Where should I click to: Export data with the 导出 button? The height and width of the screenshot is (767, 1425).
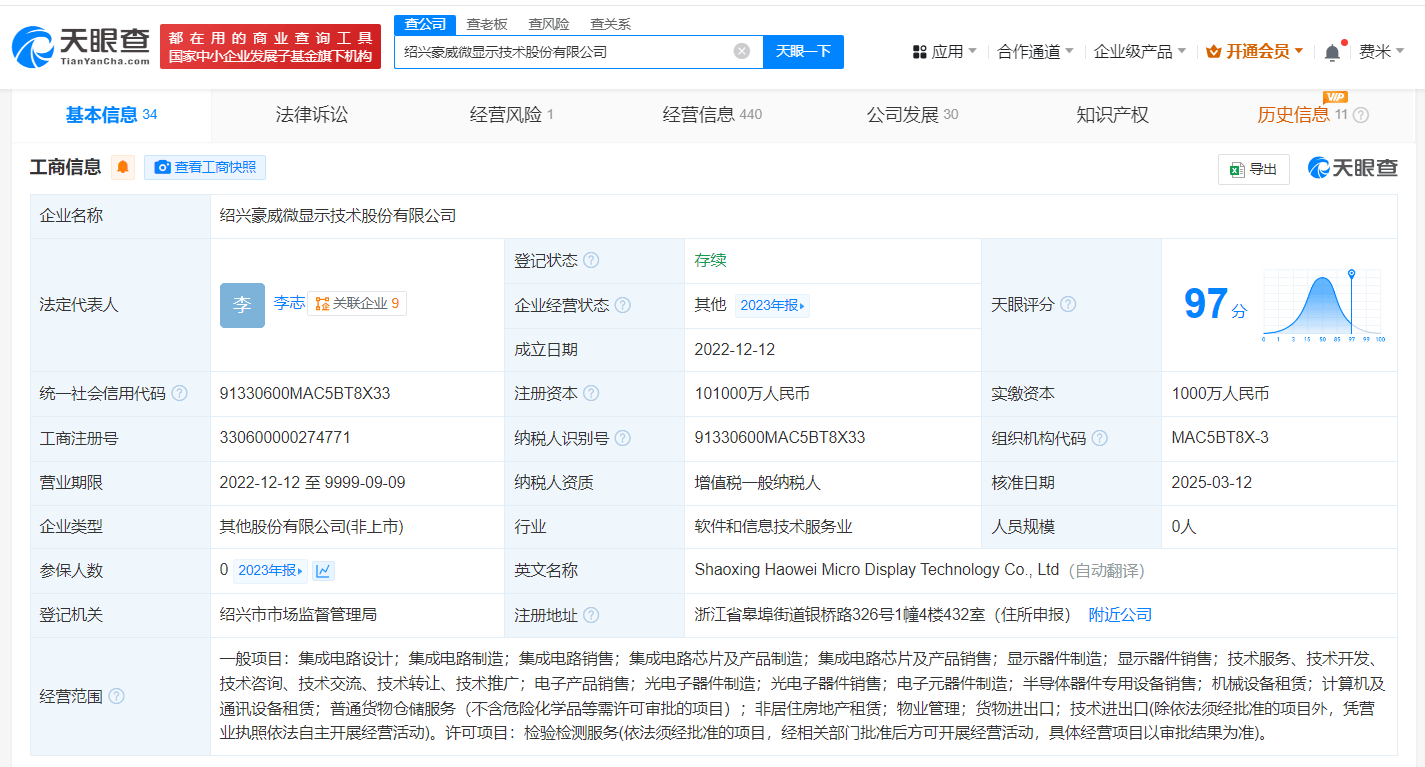point(1253,169)
